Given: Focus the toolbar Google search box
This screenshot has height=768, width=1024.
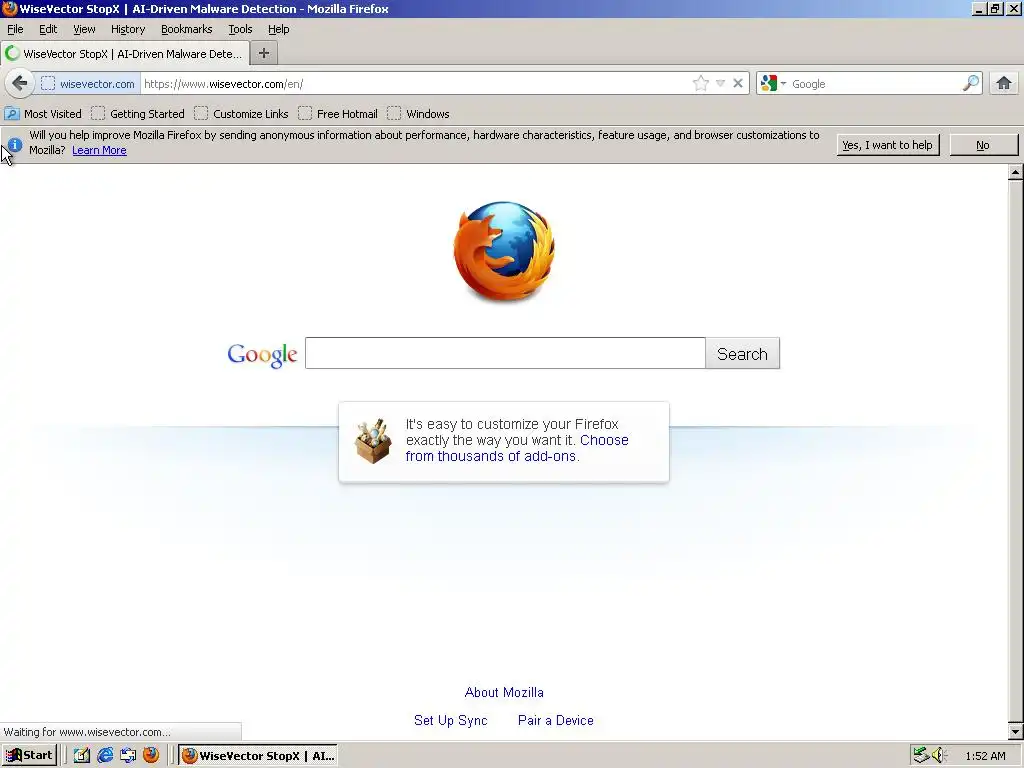Looking at the screenshot, I should pyautogui.click(x=875, y=84).
